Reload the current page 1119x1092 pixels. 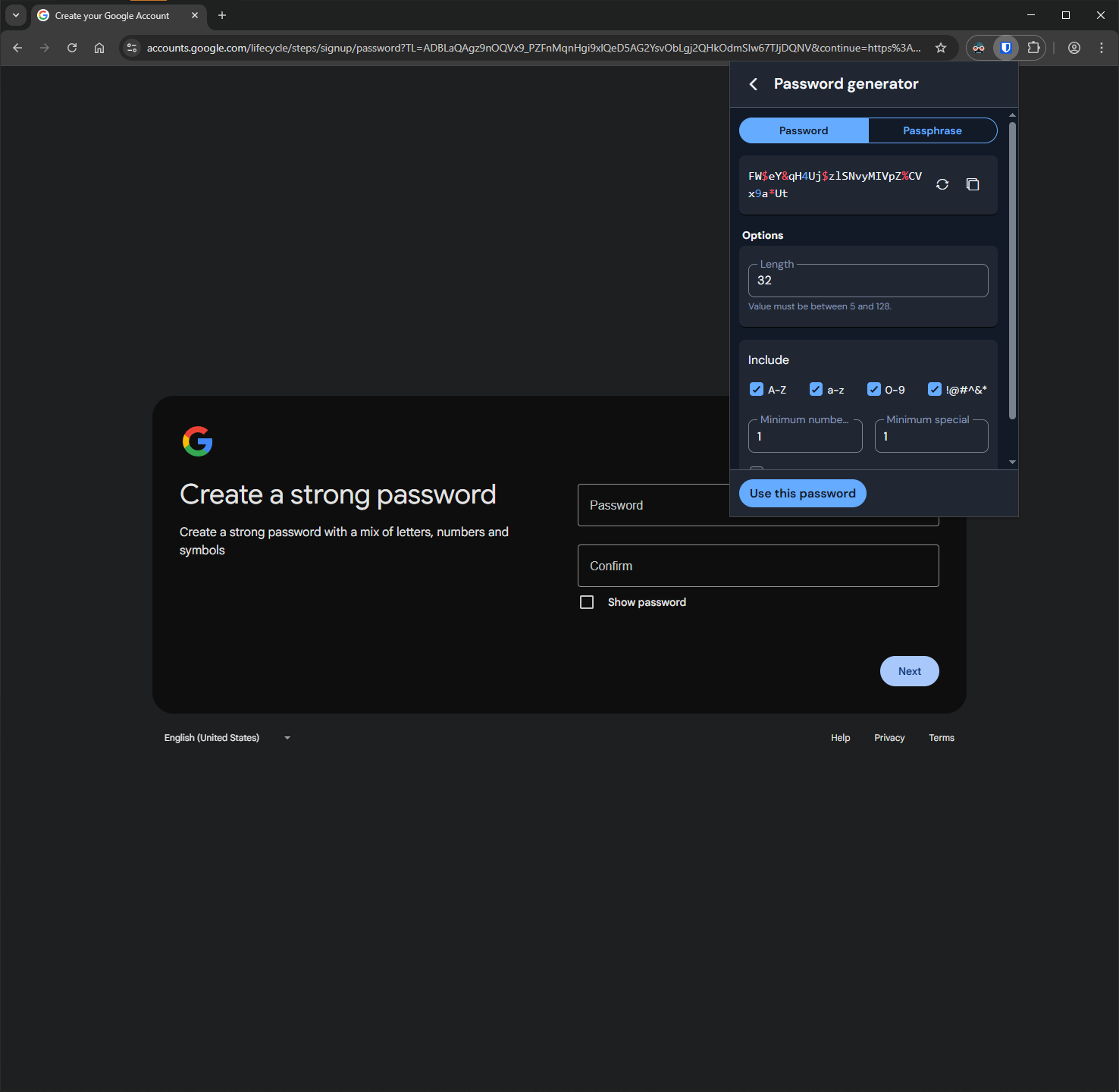(72, 48)
